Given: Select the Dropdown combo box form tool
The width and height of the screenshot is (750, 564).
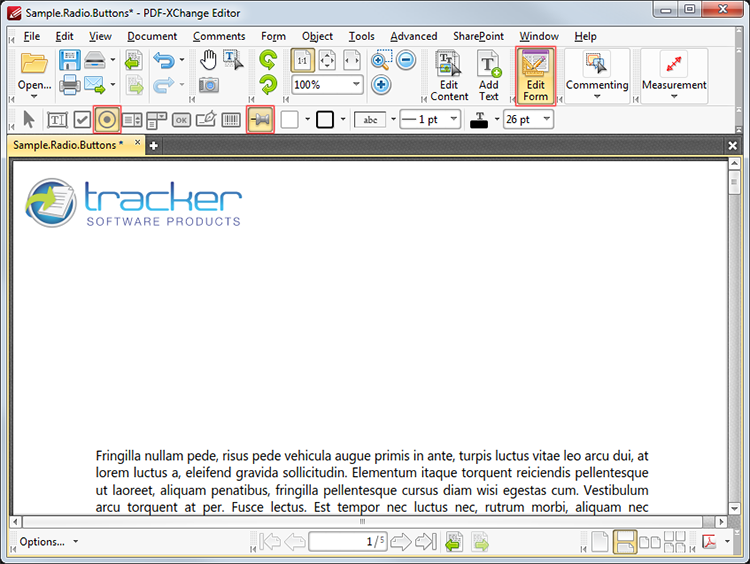Looking at the screenshot, I should click(156, 120).
